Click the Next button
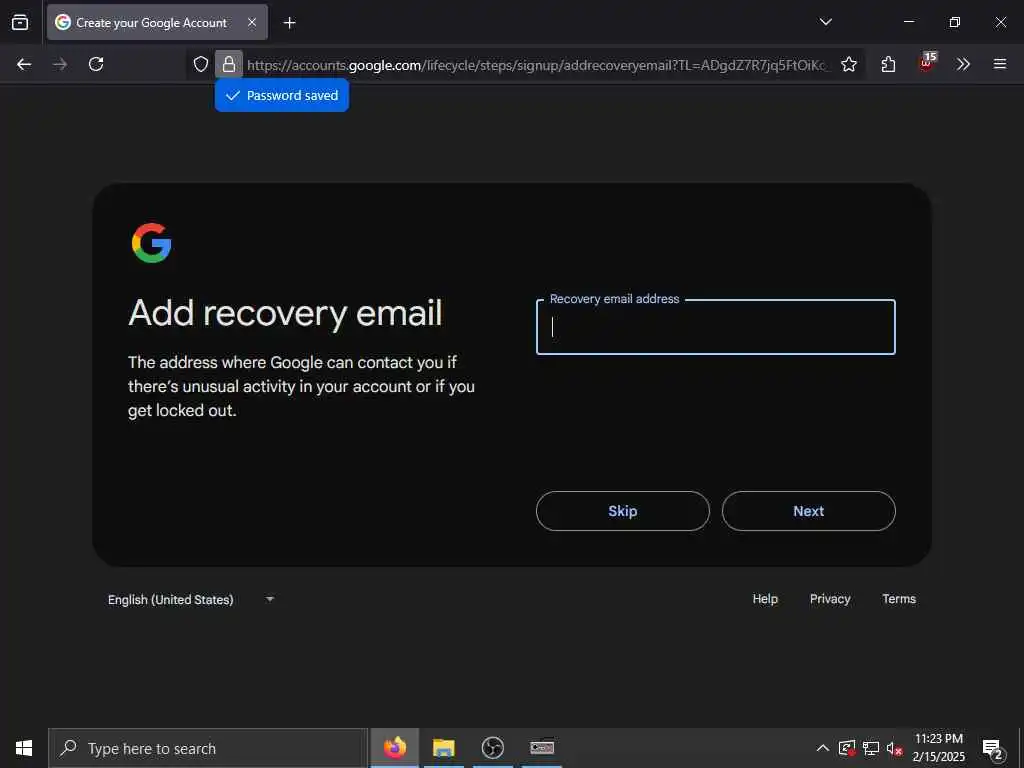The image size is (1024, 768). [x=808, y=511]
